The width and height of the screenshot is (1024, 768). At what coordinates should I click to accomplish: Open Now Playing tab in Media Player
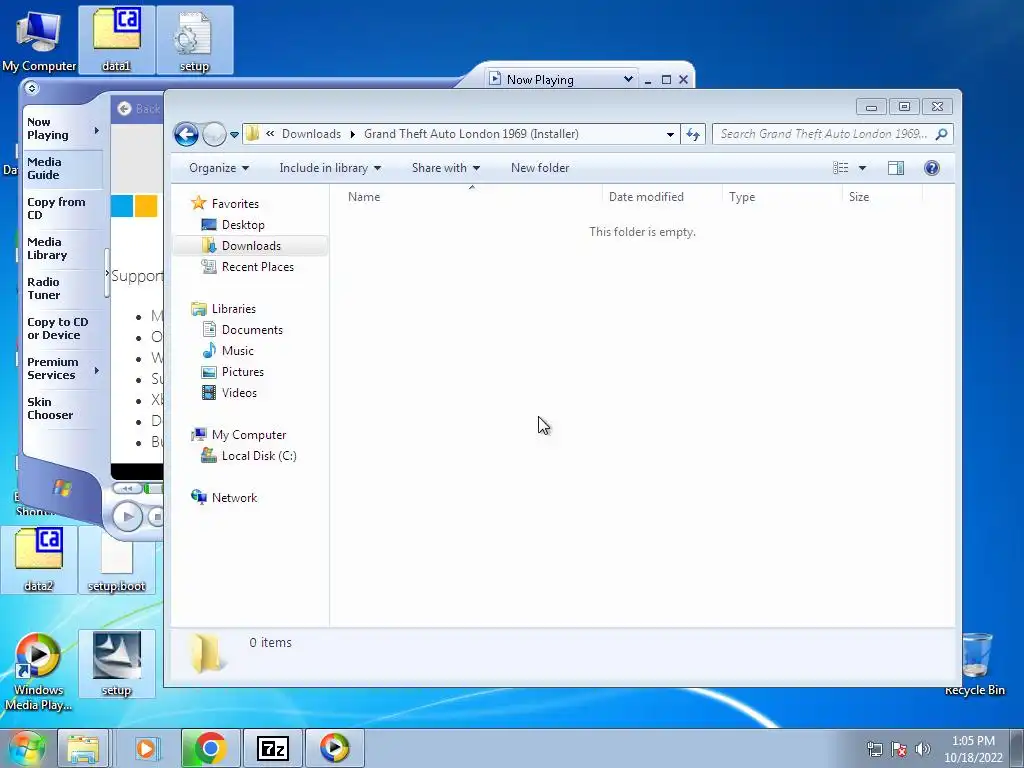63,129
